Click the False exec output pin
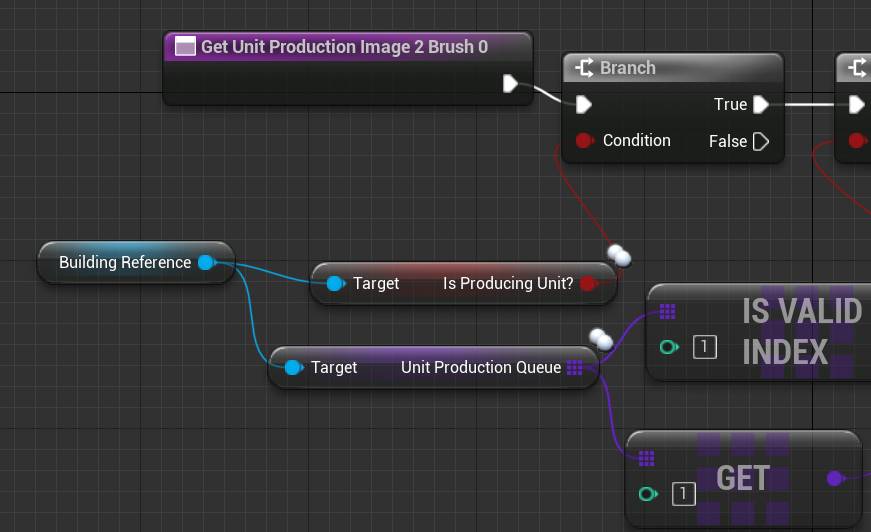The height and width of the screenshot is (532, 871). [x=761, y=141]
